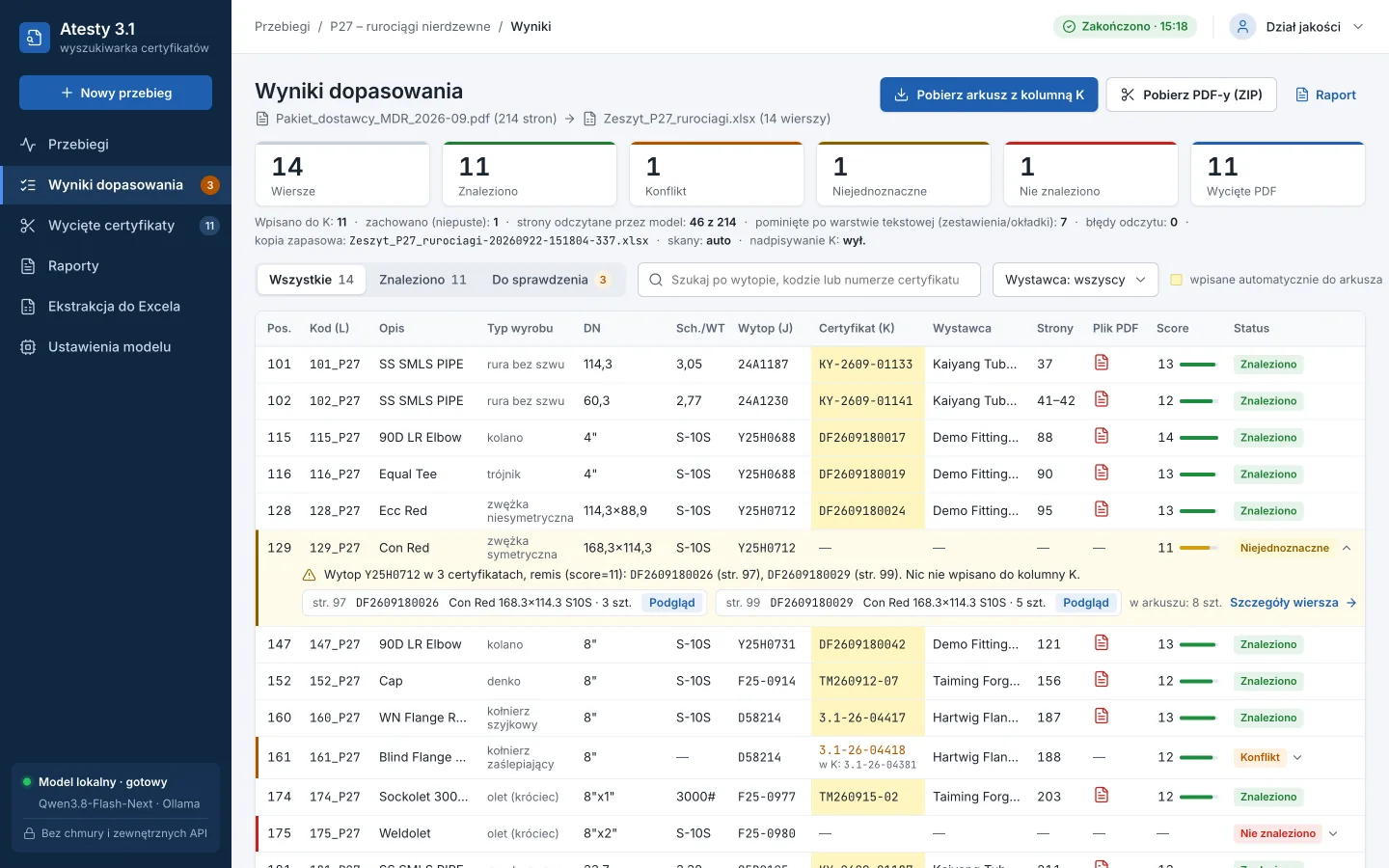Image resolution: width=1389 pixels, height=868 pixels.
Task: Open PDF file icon for row 101
Action: point(1102,363)
